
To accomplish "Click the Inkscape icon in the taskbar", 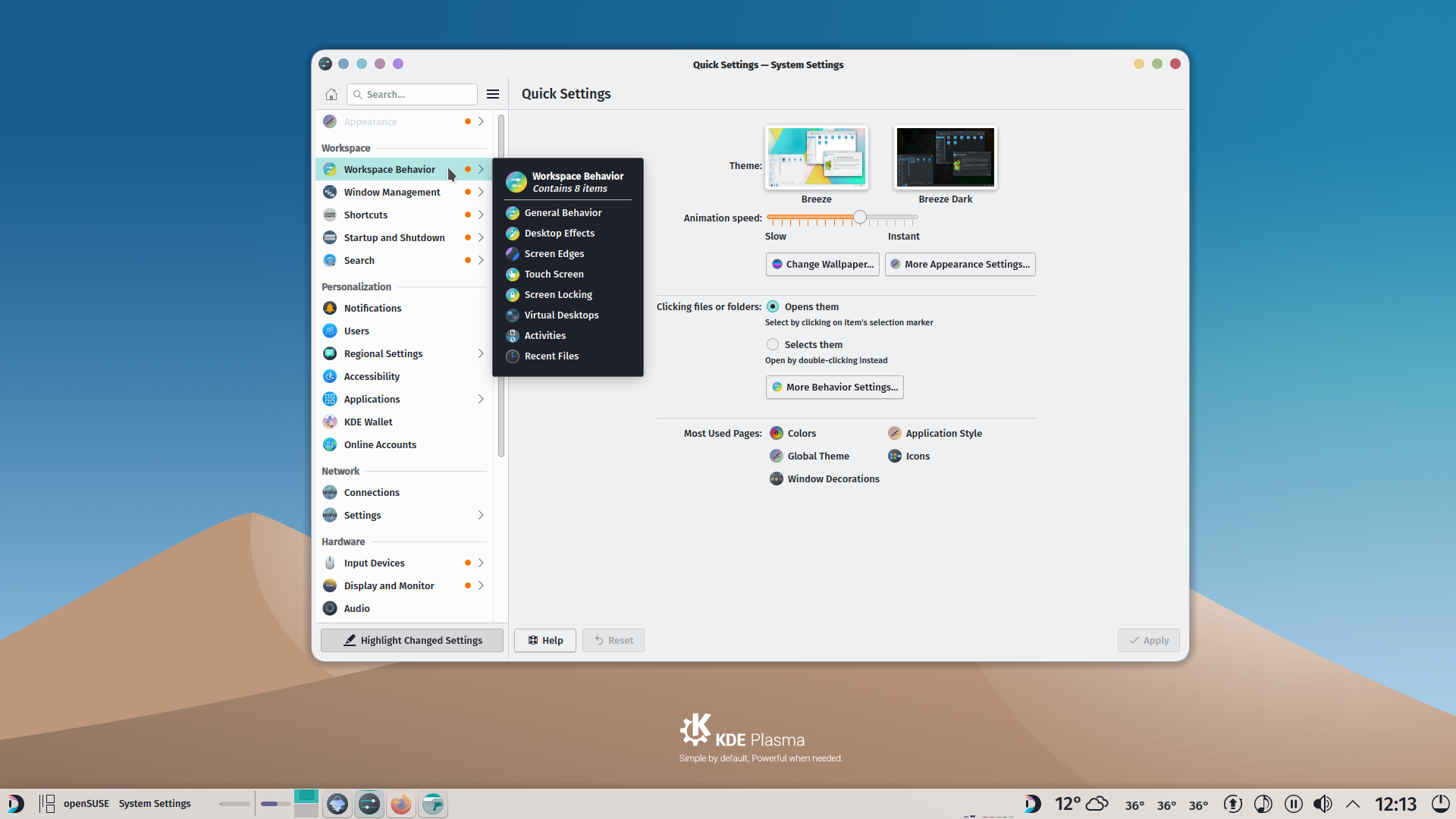I will (x=337, y=804).
